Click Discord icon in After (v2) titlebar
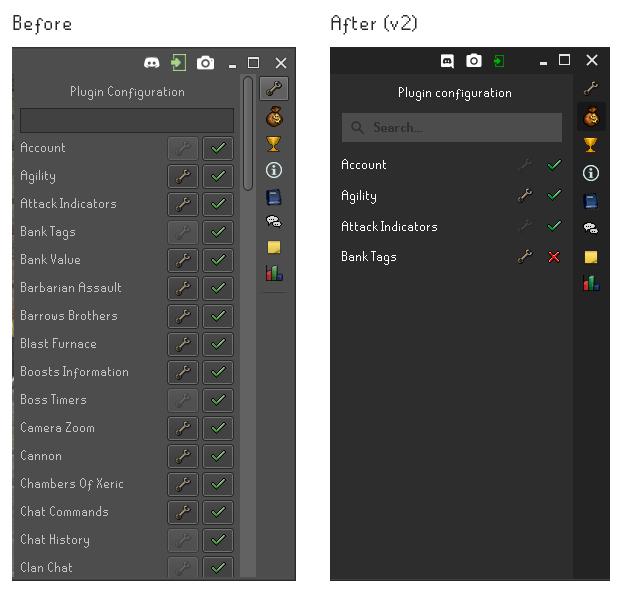The height and width of the screenshot is (599, 622). (x=447, y=61)
